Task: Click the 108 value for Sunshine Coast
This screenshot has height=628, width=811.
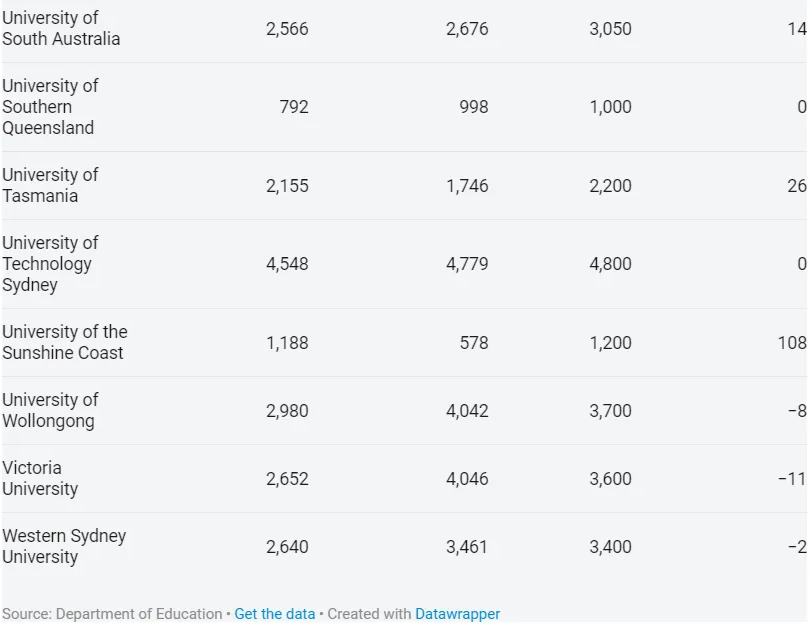Action: 791,342
